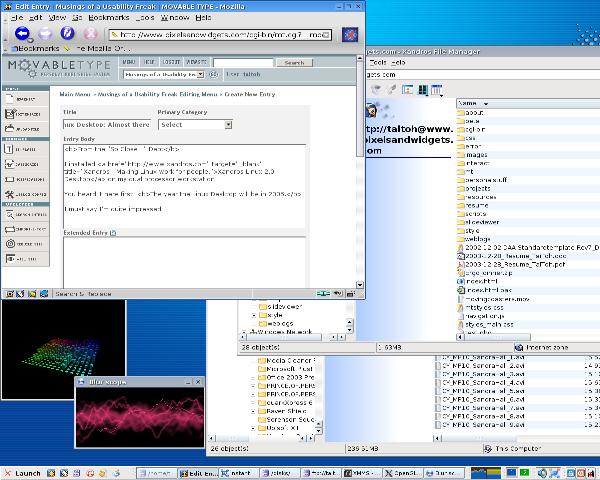The width and height of the screenshot is (600, 480).
Task: Click Mail icon in Mozilla status bar
Action: [x=21, y=294]
